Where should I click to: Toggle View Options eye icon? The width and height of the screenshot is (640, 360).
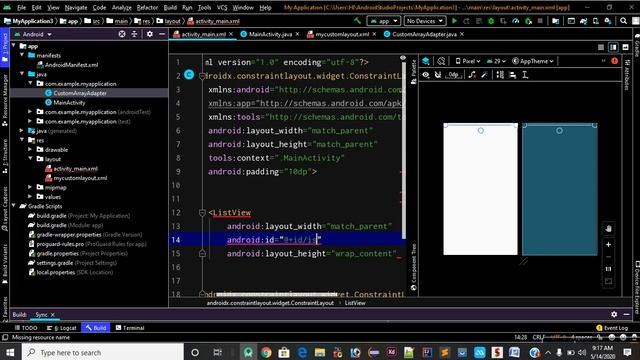pos(426,75)
